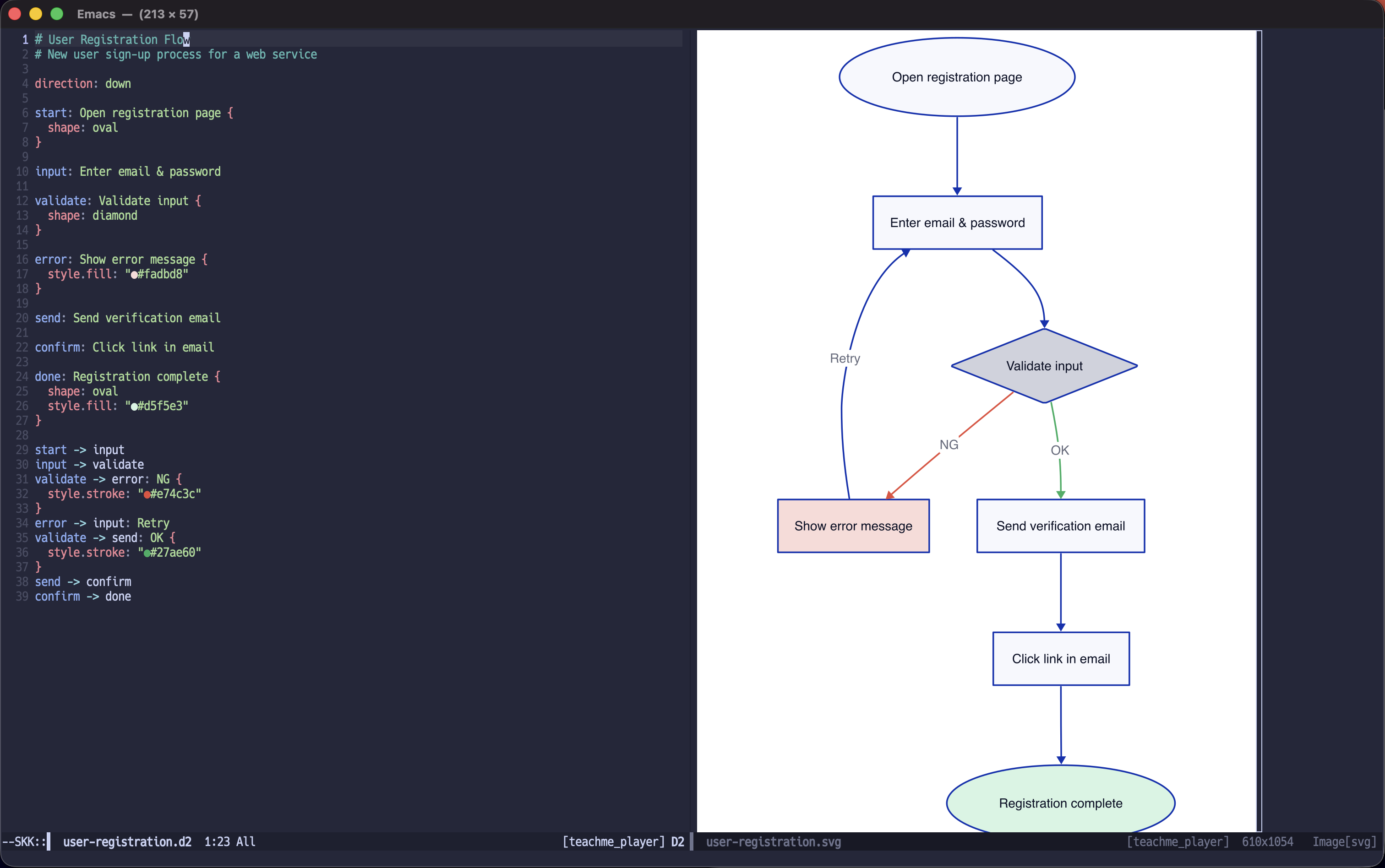The image size is (1385, 868).
Task: Click the 'validate -> error: NG {' line
Action: point(108,479)
